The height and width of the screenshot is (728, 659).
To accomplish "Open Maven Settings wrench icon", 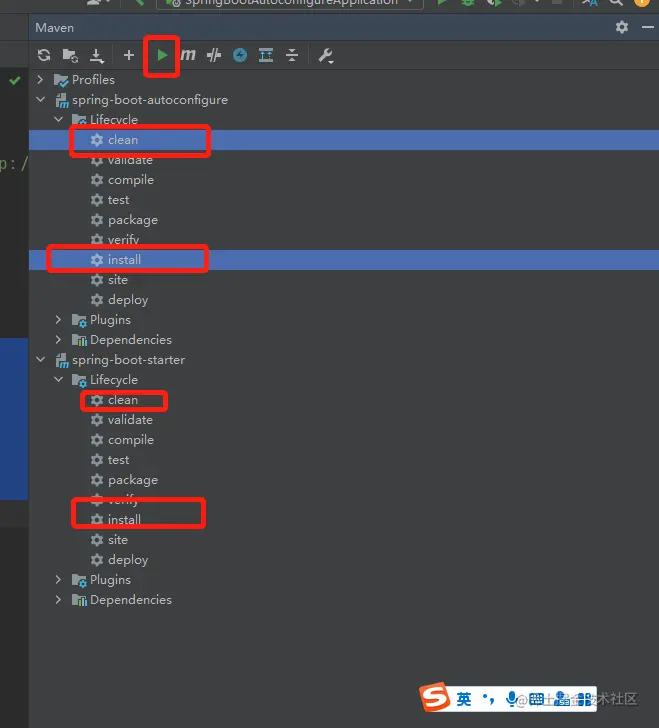I will 325,56.
